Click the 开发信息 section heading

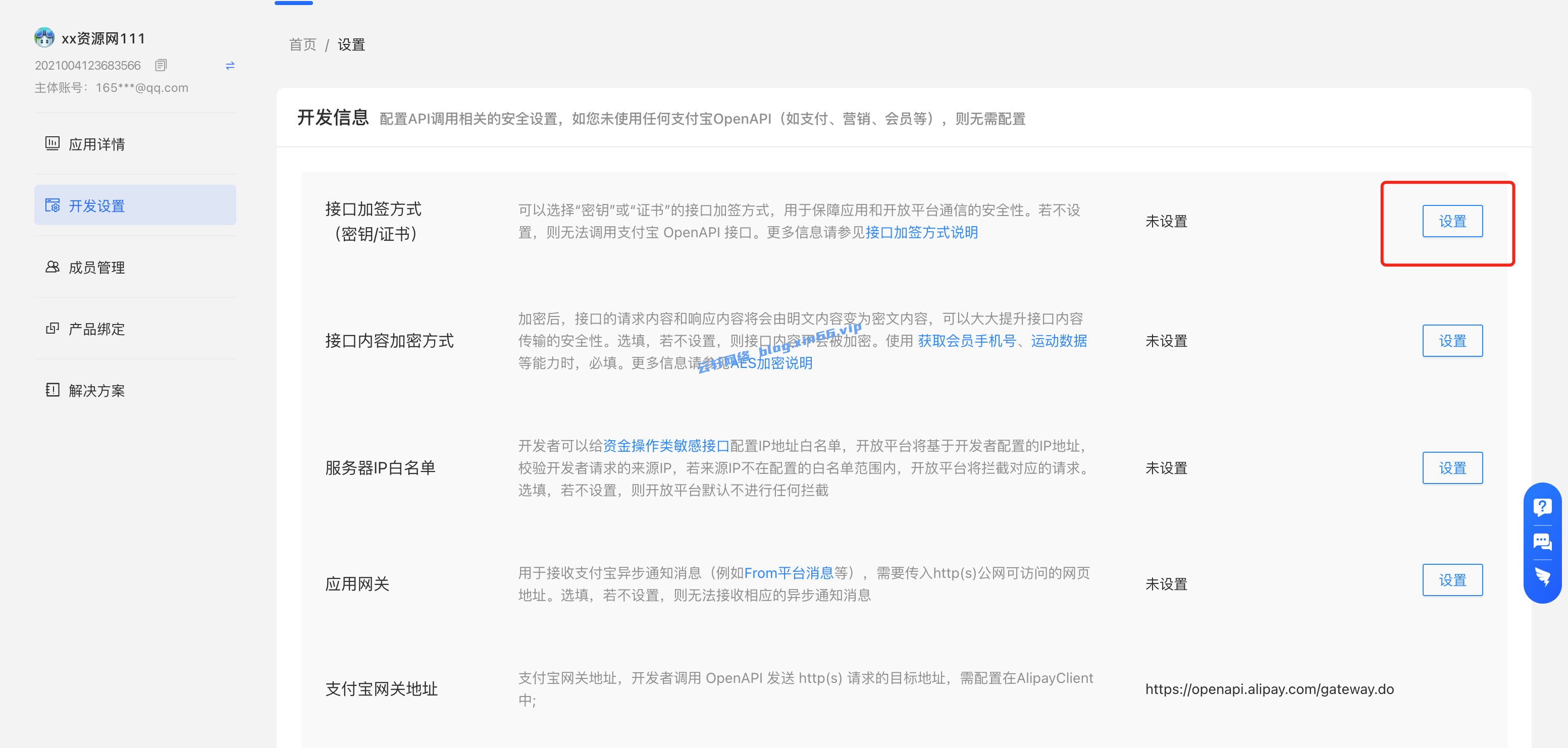click(333, 118)
